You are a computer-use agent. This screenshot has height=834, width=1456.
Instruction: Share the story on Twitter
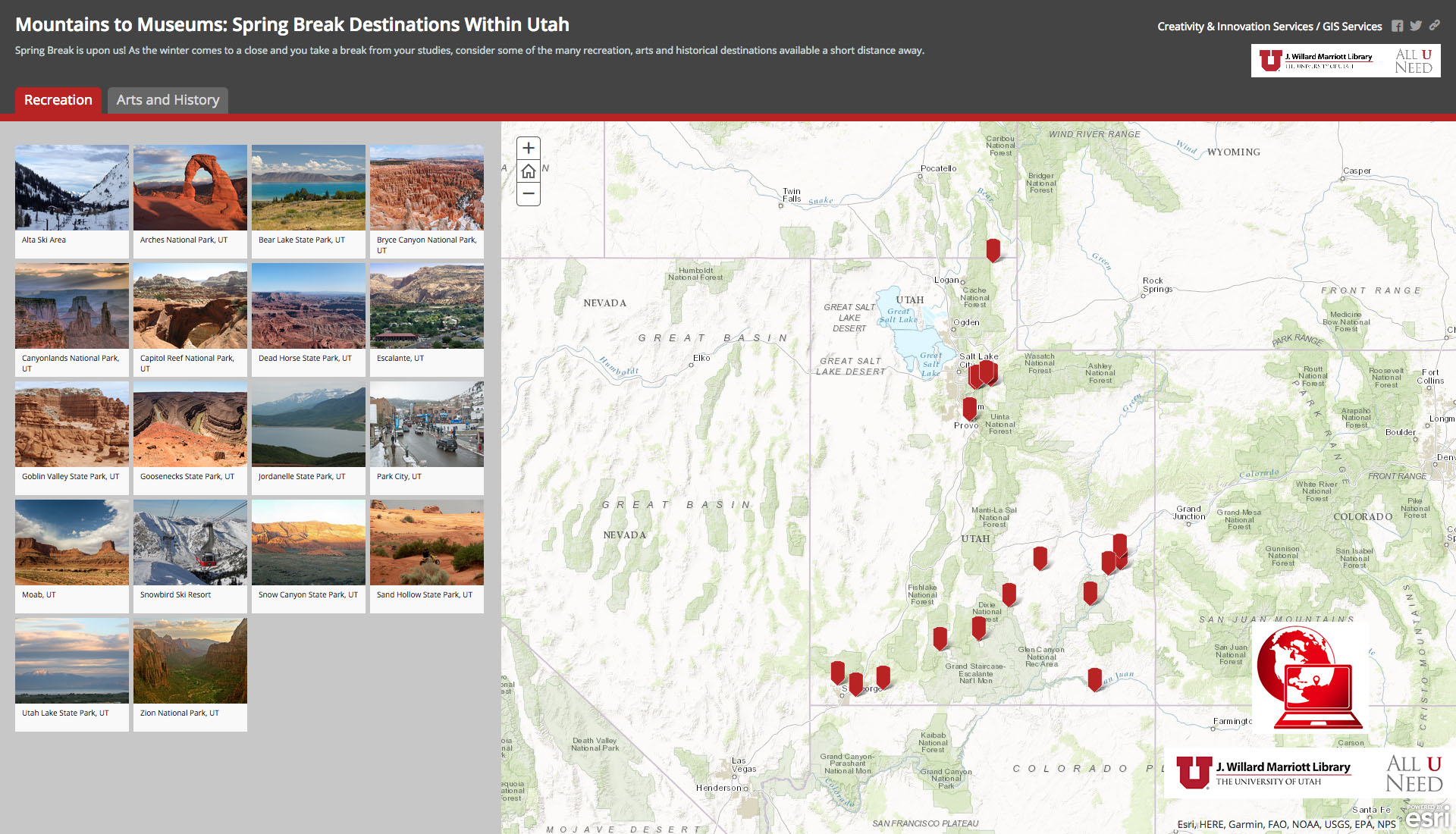pos(1415,25)
